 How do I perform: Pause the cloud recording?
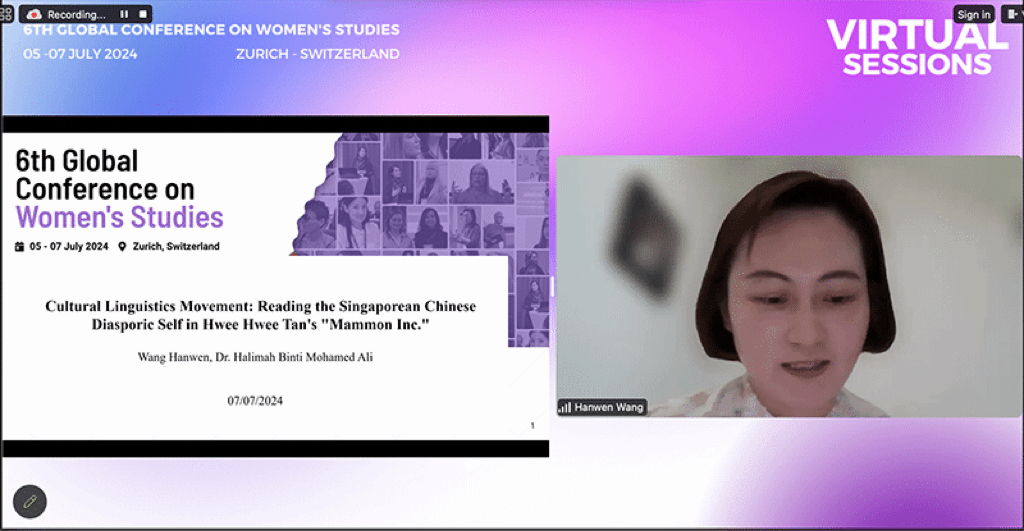pos(124,15)
